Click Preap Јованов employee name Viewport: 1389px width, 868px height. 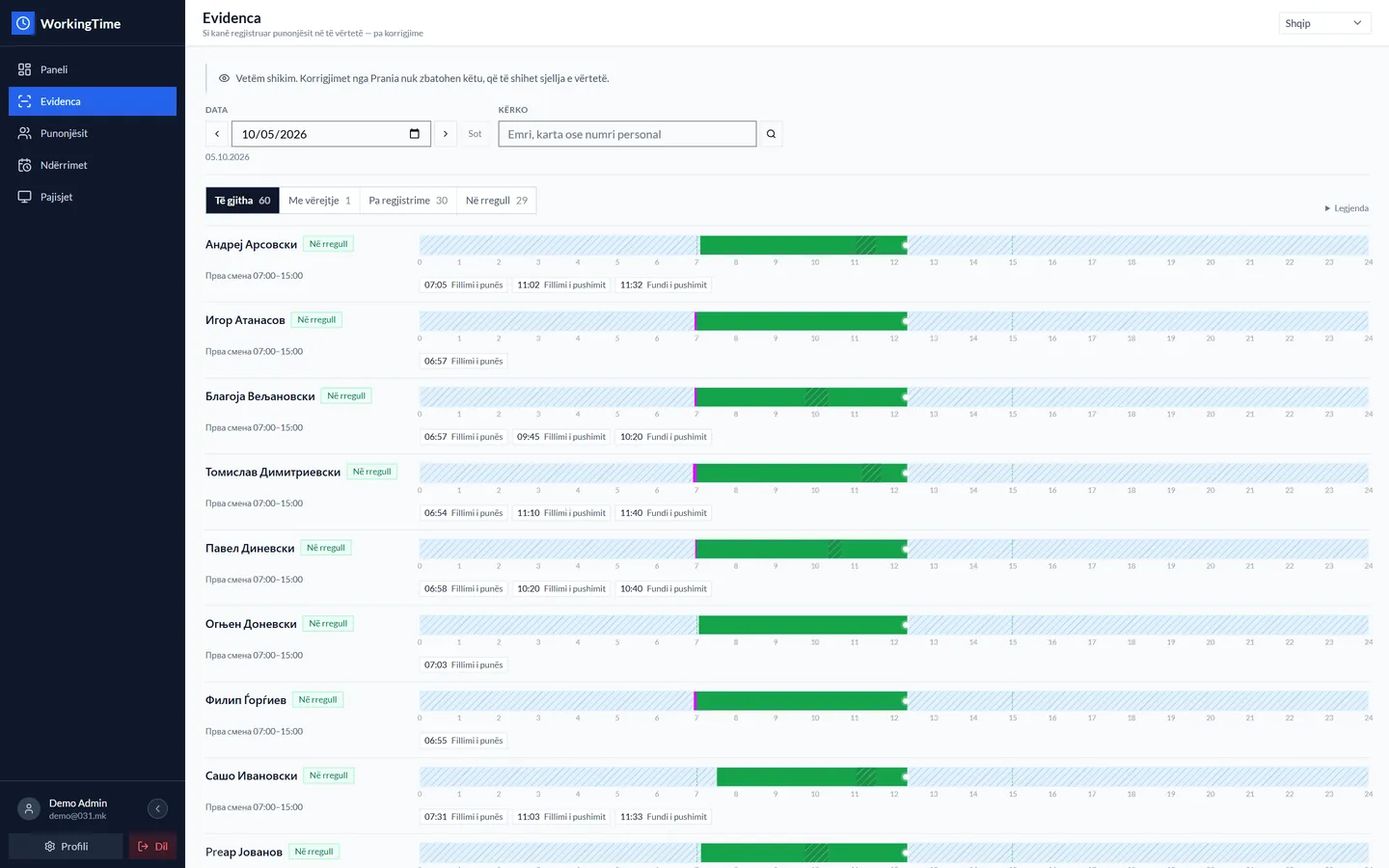point(244,853)
